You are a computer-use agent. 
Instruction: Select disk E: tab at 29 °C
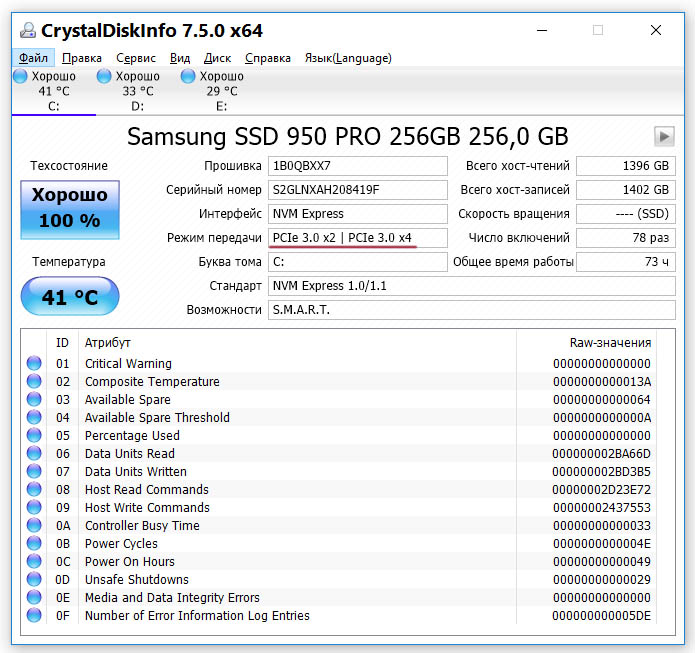[x=222, y=91]
